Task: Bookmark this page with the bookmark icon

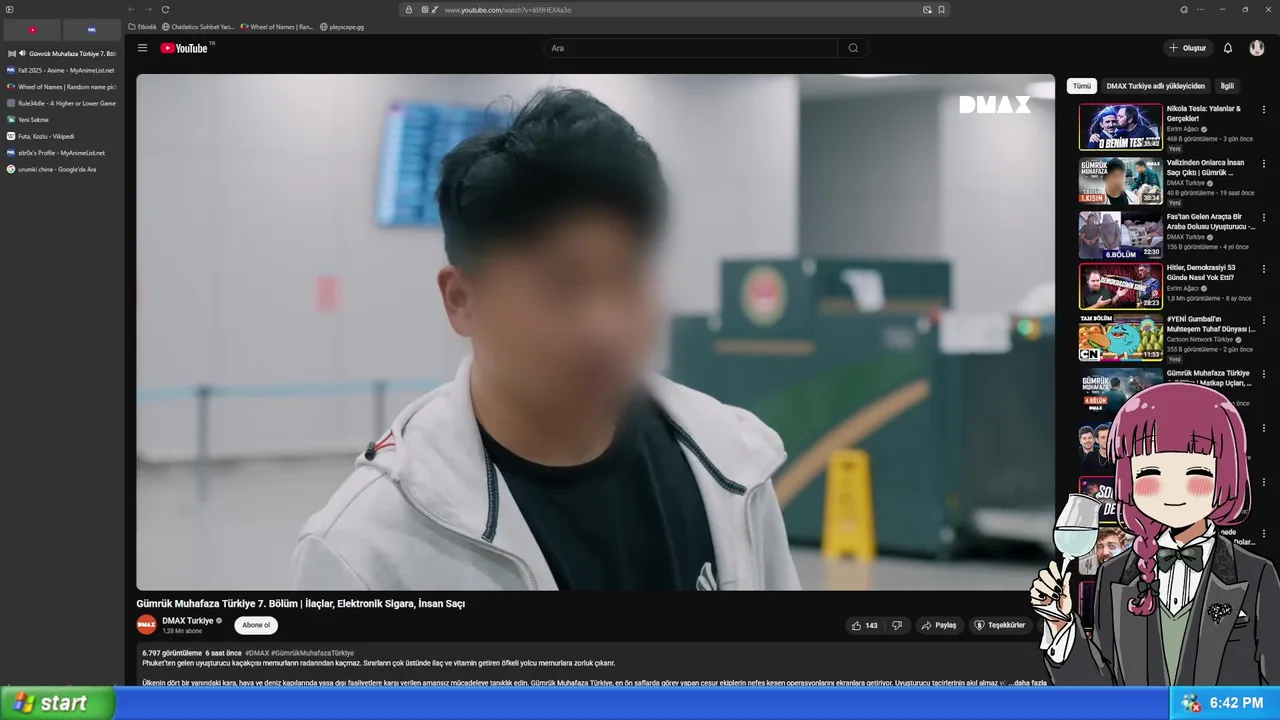Action: point(941,10)
